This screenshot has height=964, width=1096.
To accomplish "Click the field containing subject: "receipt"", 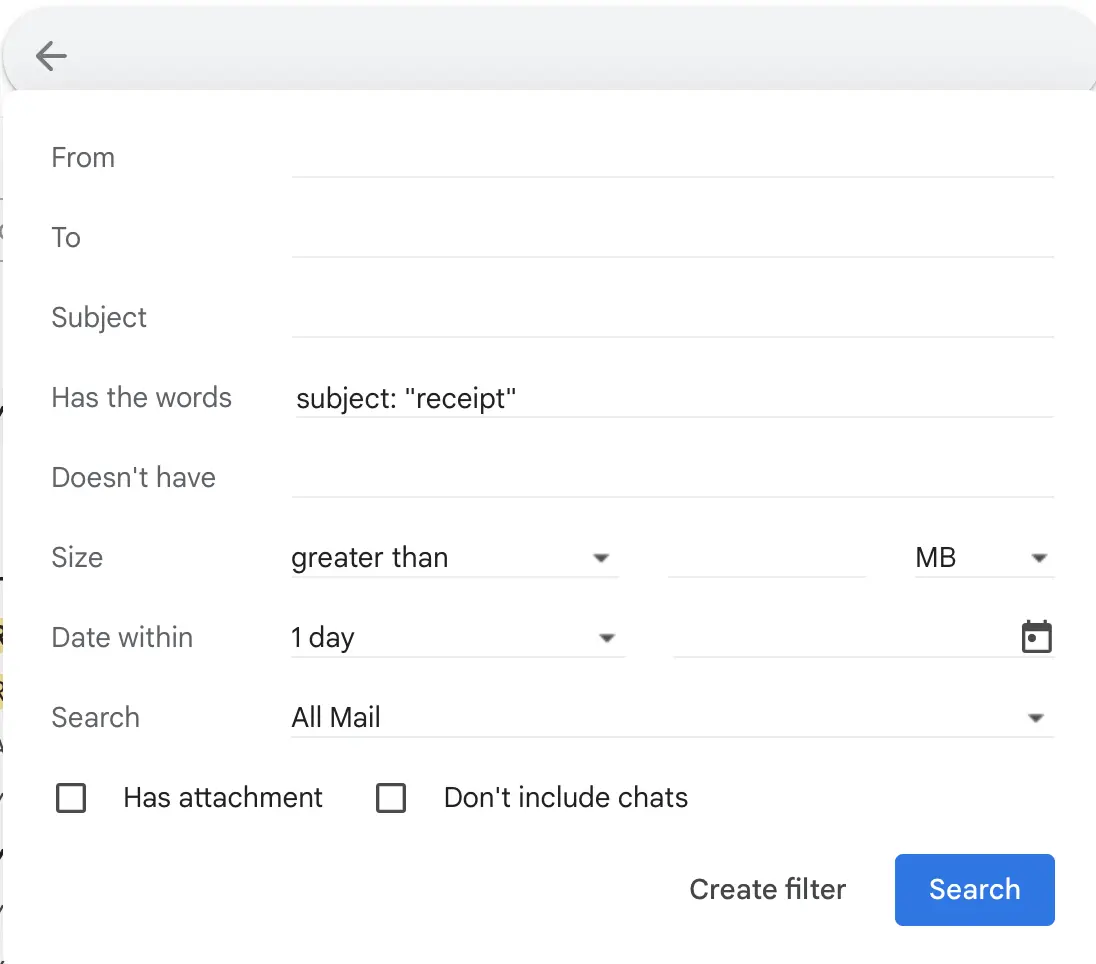I will point(672,399).
